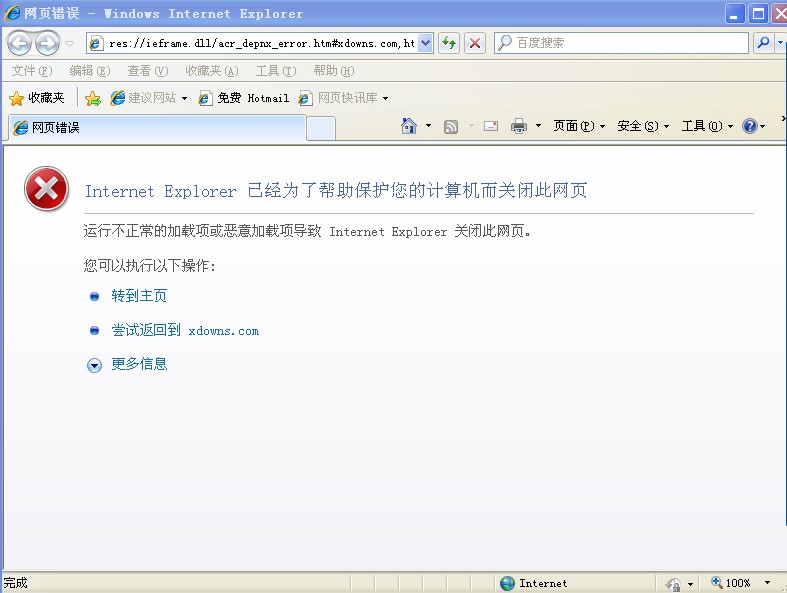The height and width of the screenshot is (593, 787).
Task: Open the 收藏夹 favorites star button
Action: point(37,98)
